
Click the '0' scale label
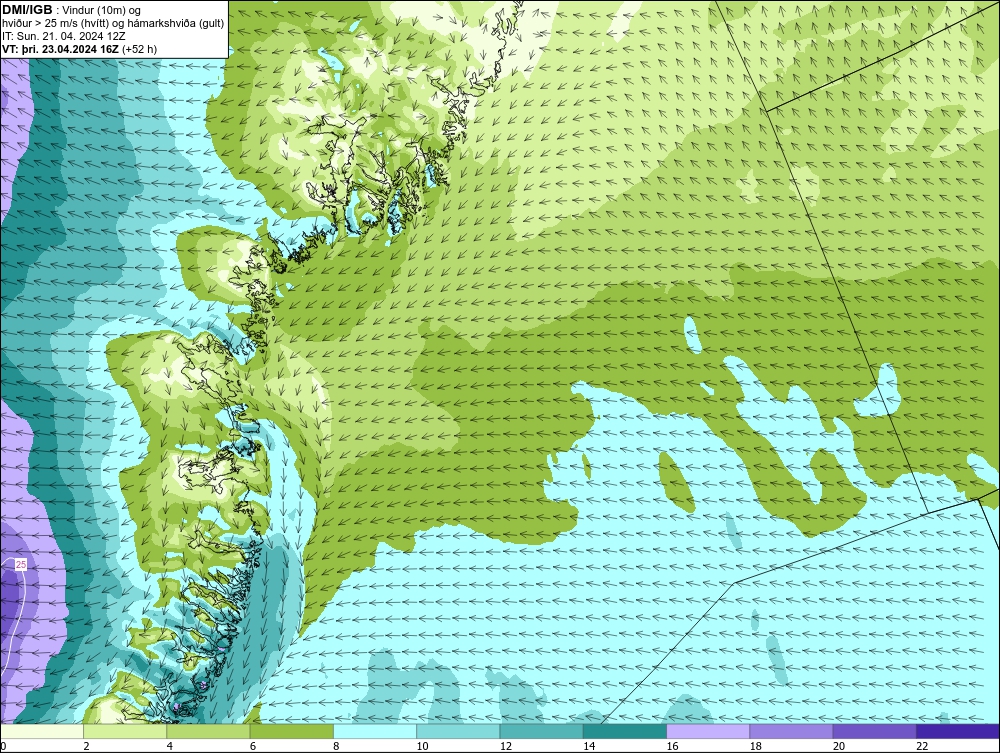[3, 747]
